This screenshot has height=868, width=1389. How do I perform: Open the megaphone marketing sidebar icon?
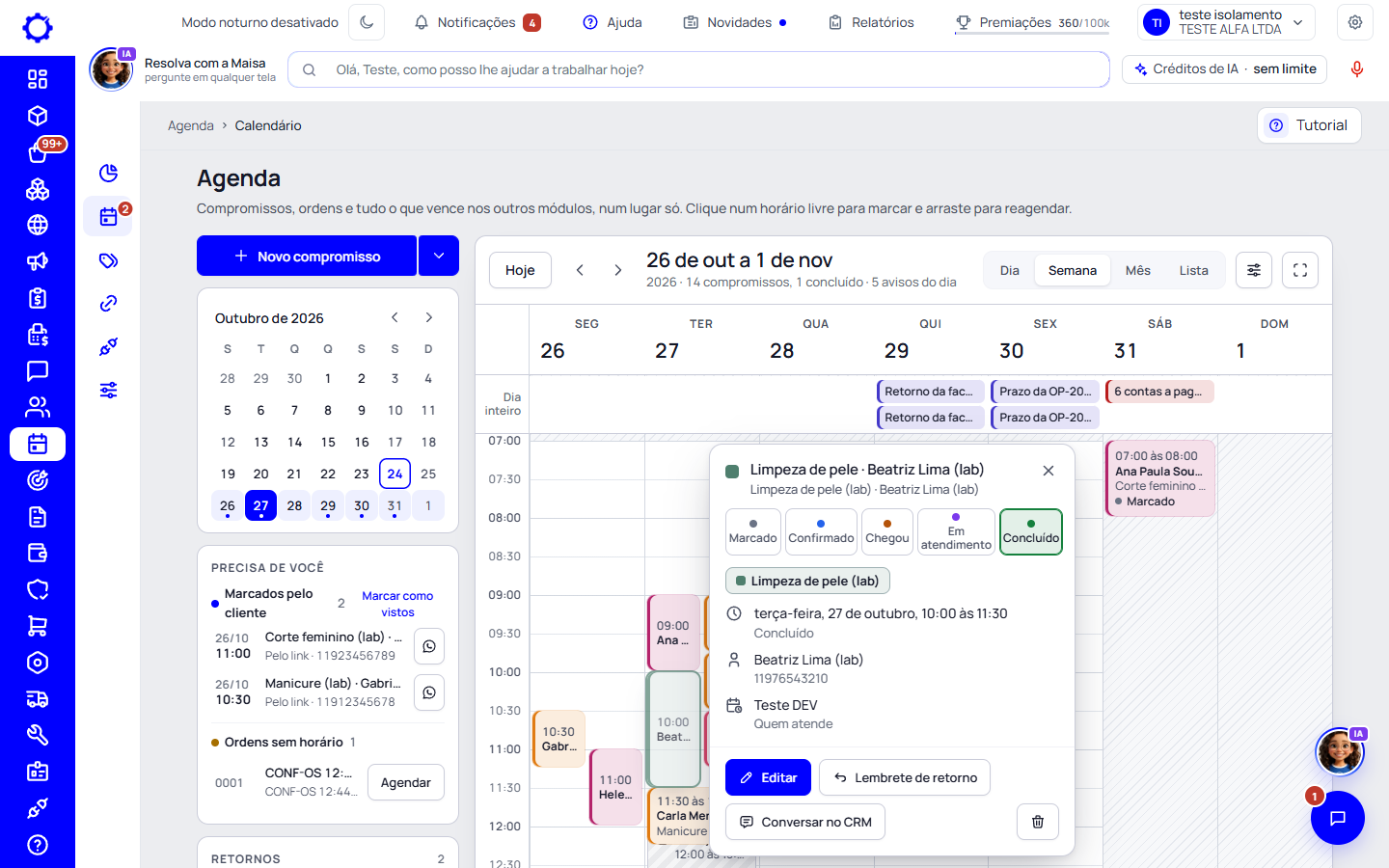[x=38, y=261]
